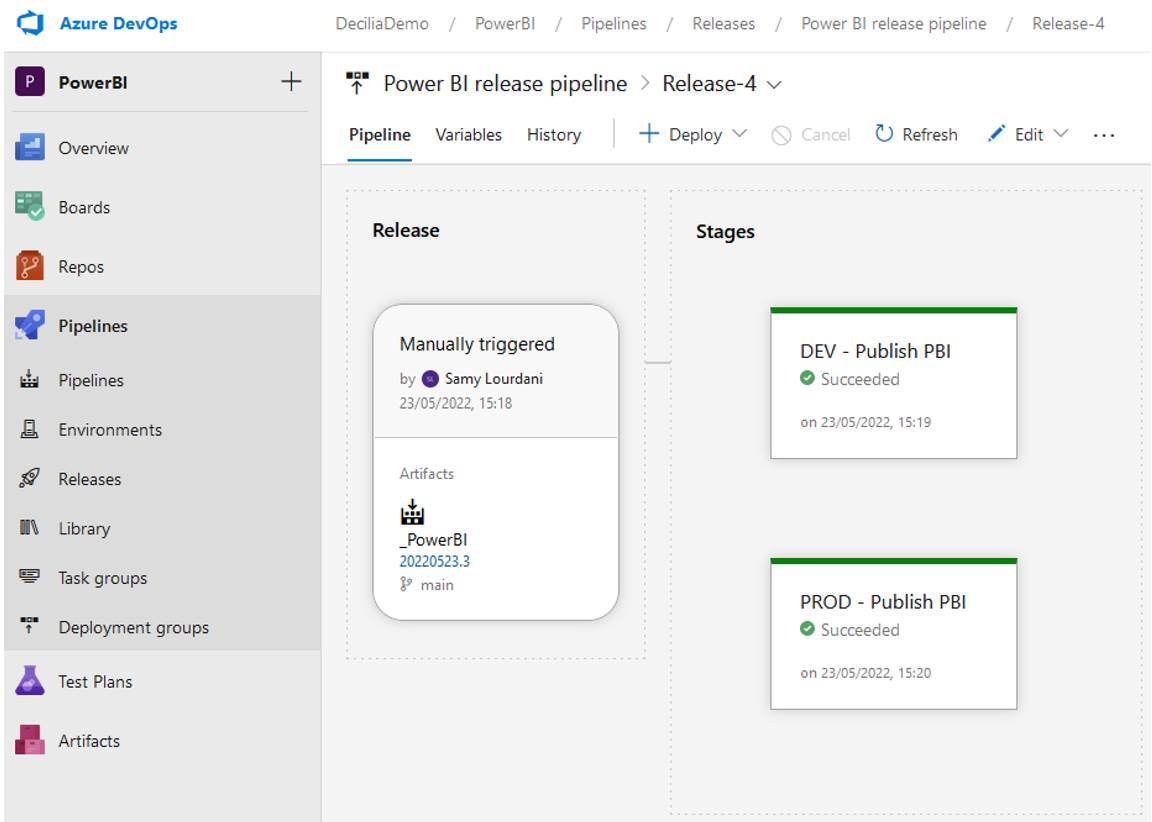Click the Samy Lourdani name
The image size is (1152, 822).
(494, 379)
